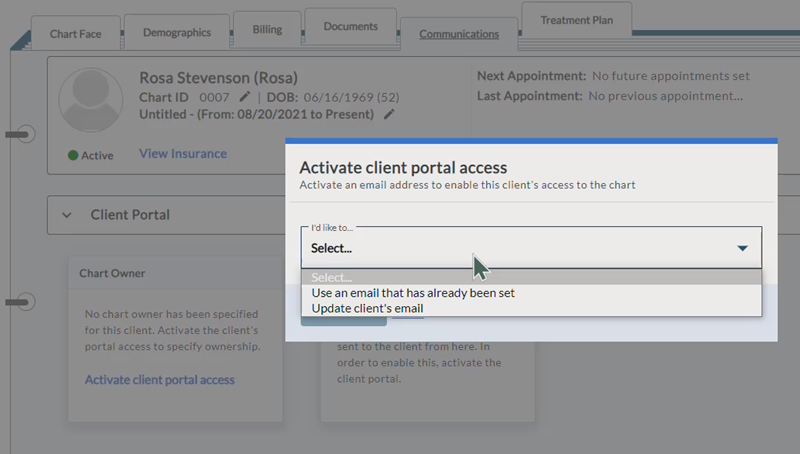
Task: Go to the Billing tab
Action: coord(267,30)
